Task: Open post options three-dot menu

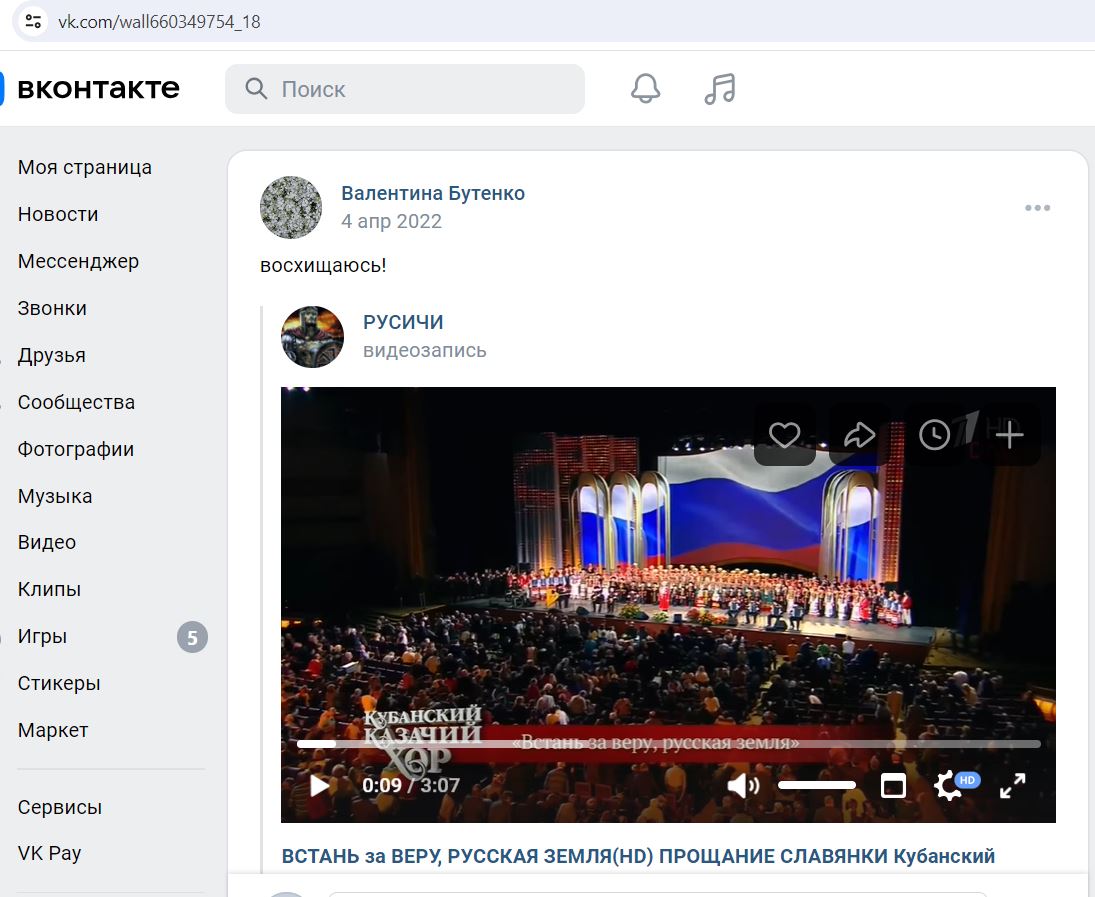Action: pyautogui.click(x=1037, y=207)
